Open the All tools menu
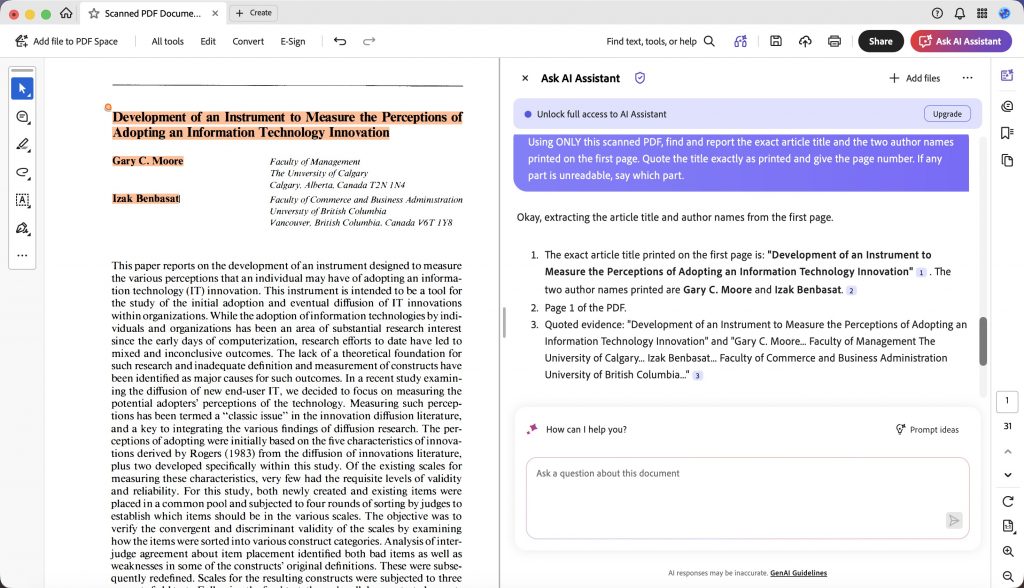 167,41
